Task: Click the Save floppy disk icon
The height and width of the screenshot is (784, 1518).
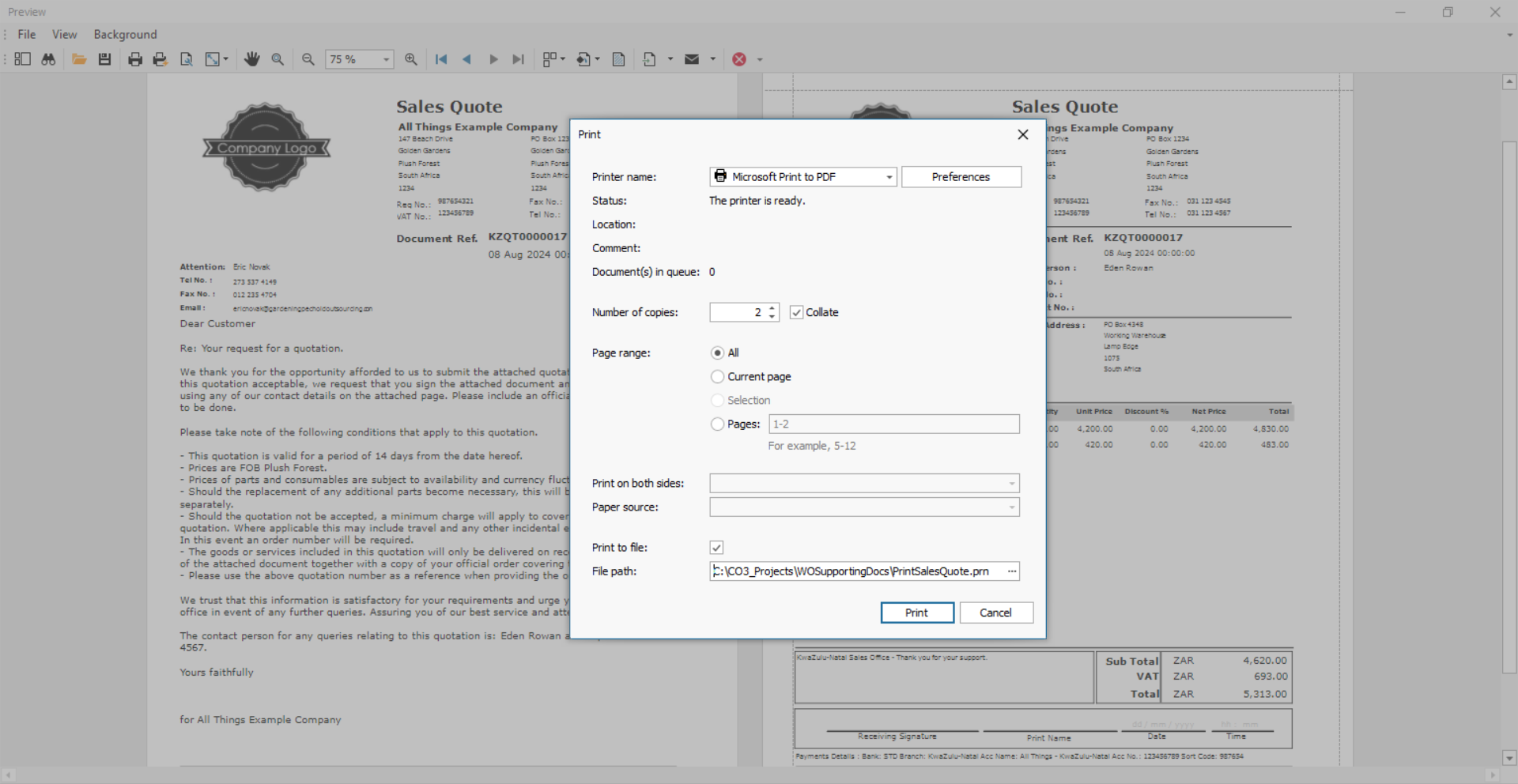Action: 104,59
